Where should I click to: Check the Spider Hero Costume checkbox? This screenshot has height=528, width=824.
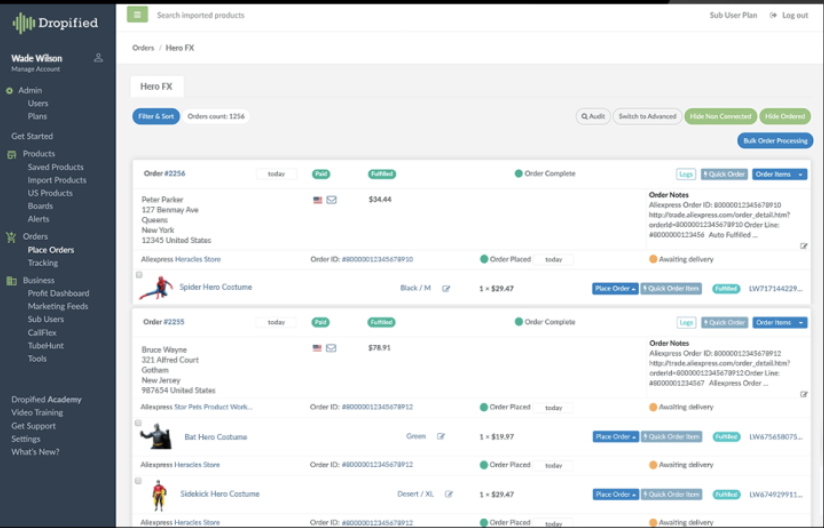click(139, 275)
